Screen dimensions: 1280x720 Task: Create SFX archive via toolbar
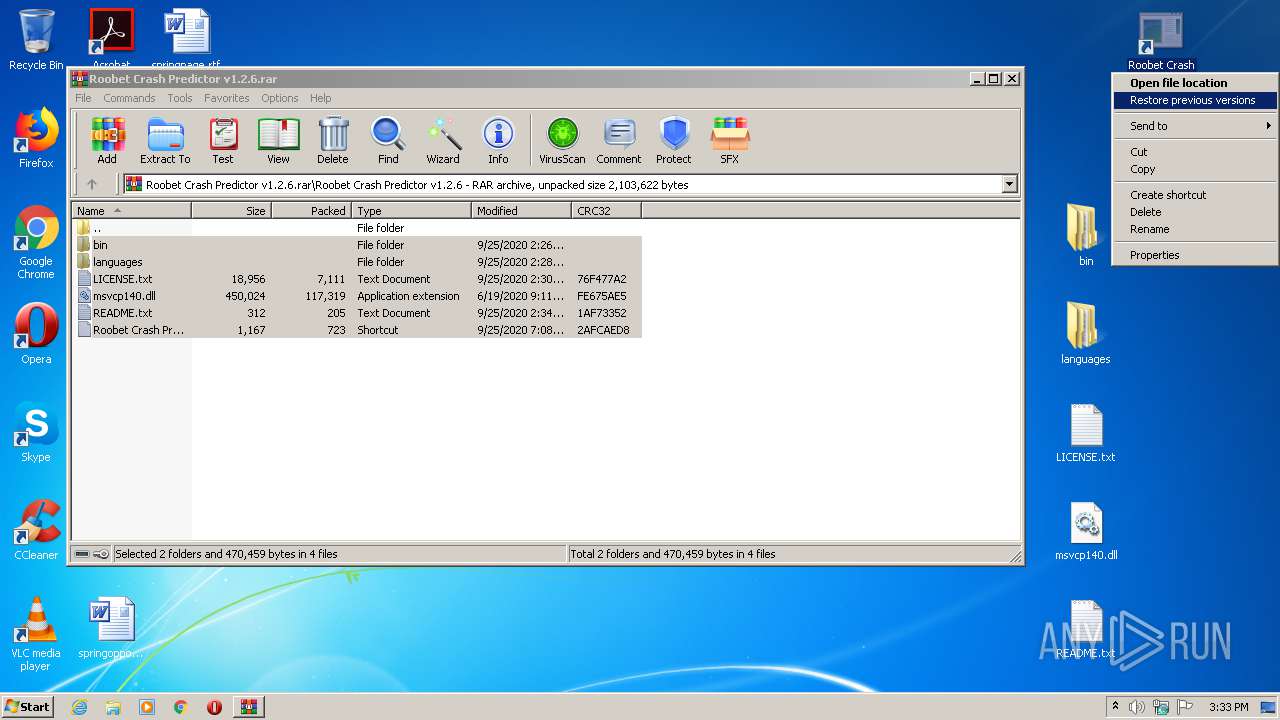[x=730, y=141]
